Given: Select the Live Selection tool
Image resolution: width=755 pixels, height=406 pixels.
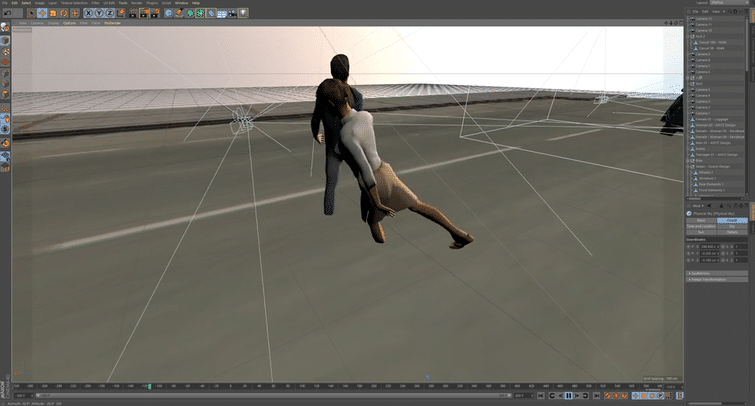Looking at the screenshot, I should point(31,13).
